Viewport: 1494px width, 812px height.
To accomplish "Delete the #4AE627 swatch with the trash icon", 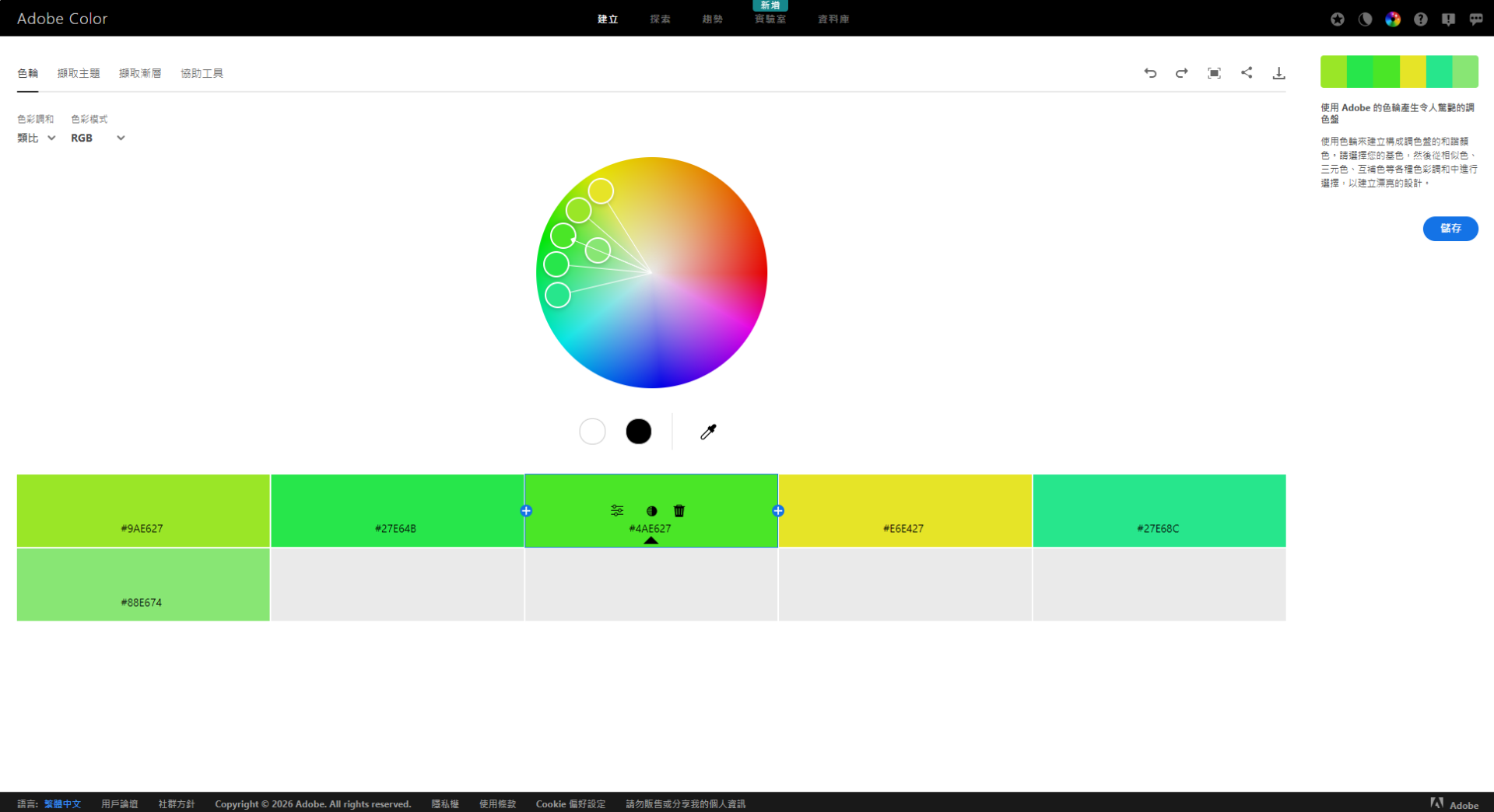I will point(679,511).
